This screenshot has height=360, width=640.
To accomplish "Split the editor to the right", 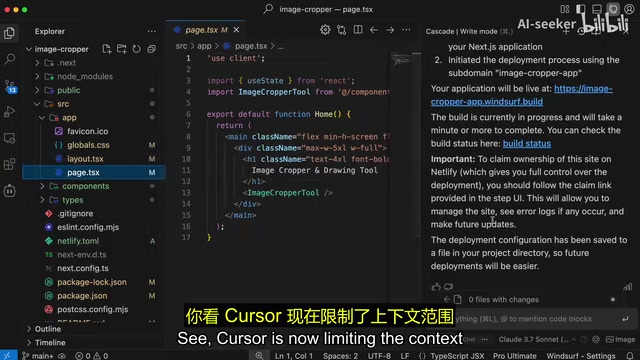I will (x=358, y=30).
